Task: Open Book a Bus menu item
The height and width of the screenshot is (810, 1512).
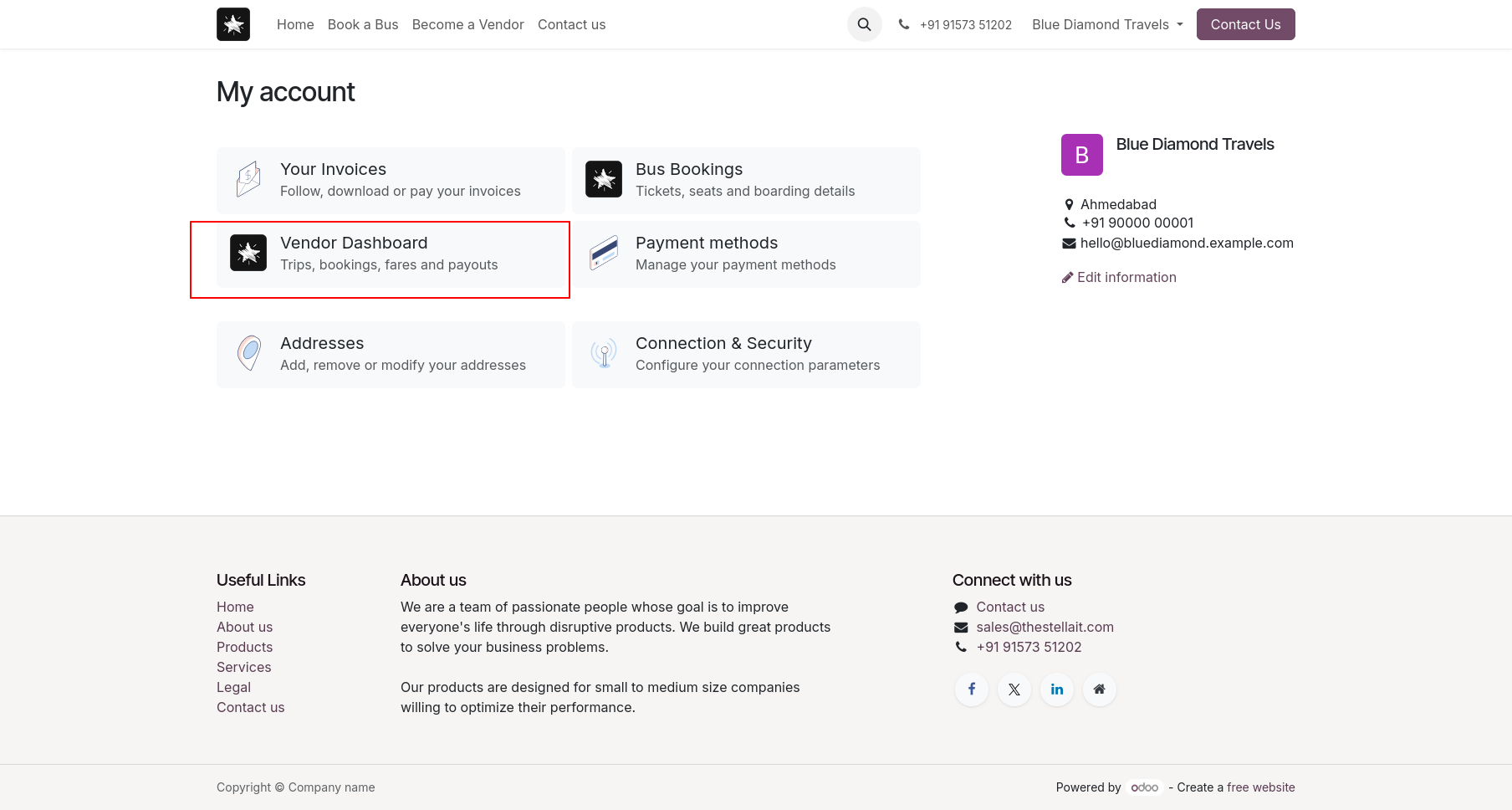Action: click(363, 24)
